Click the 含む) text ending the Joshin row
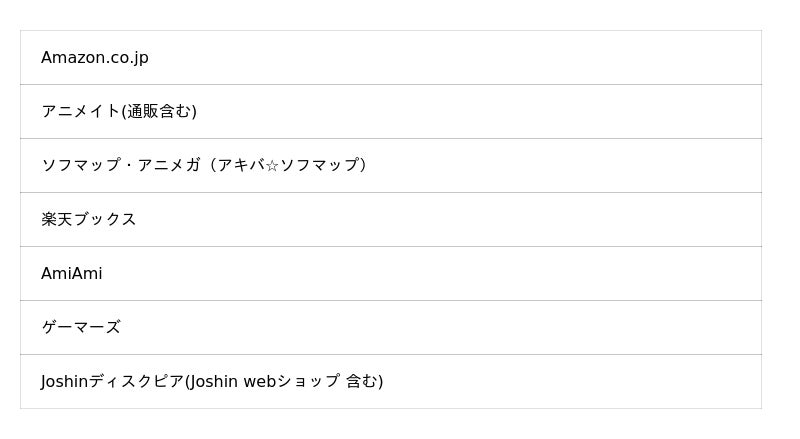Screen dimensions: 800x439 (x=364, y=382)
